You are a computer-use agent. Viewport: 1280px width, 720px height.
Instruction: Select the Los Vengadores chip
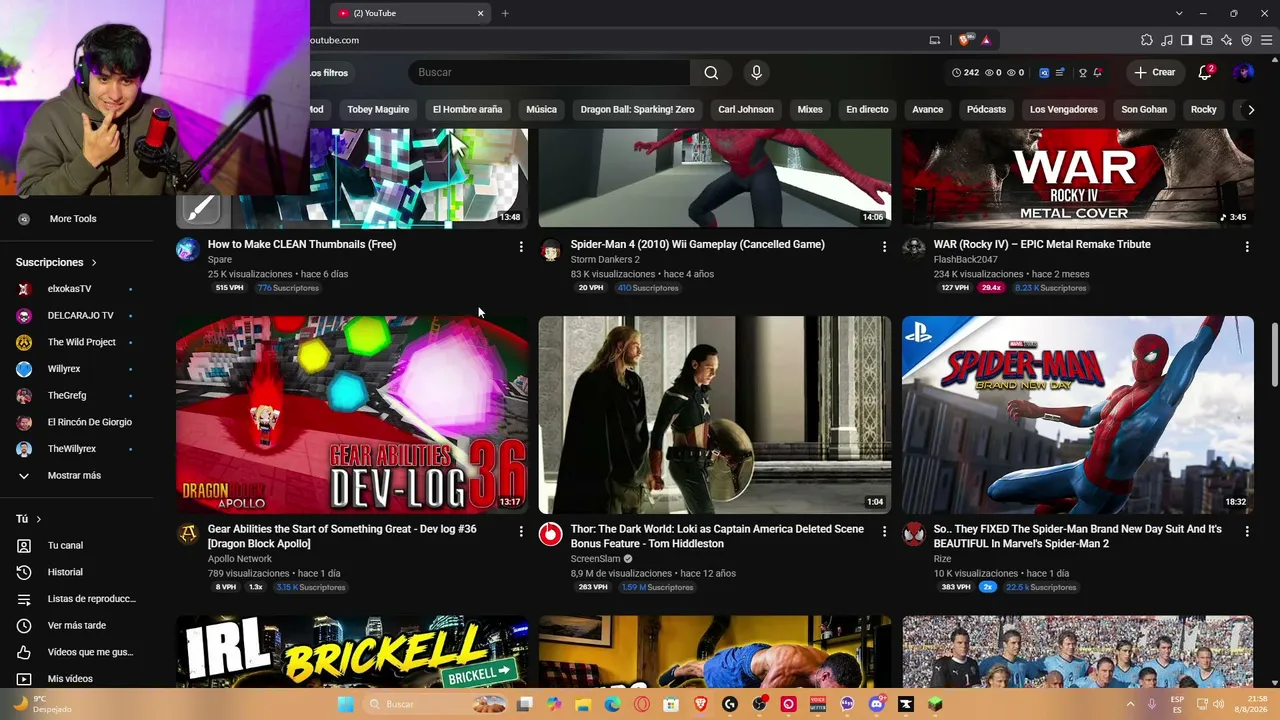pyautogui.click(x=1064, y=109)
